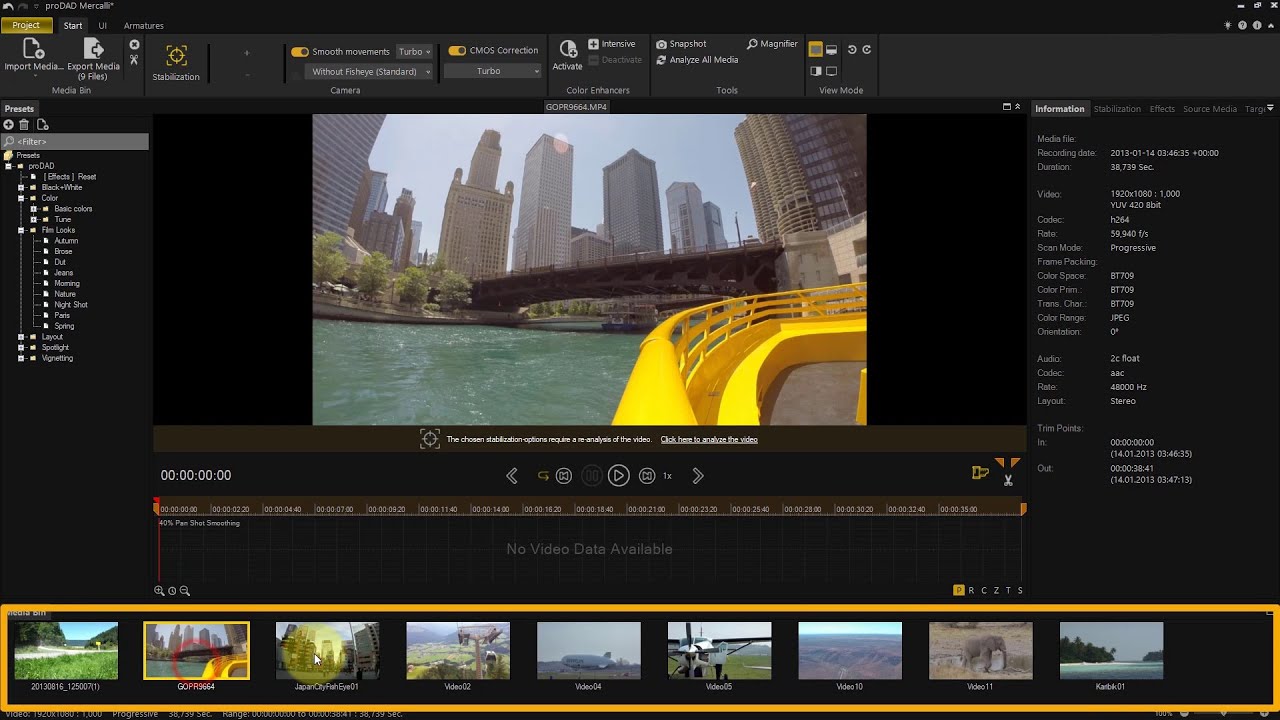The image size is (1280, 720).
Task: Click the trim scissors icon by player
Action: tap(1008, 481)
